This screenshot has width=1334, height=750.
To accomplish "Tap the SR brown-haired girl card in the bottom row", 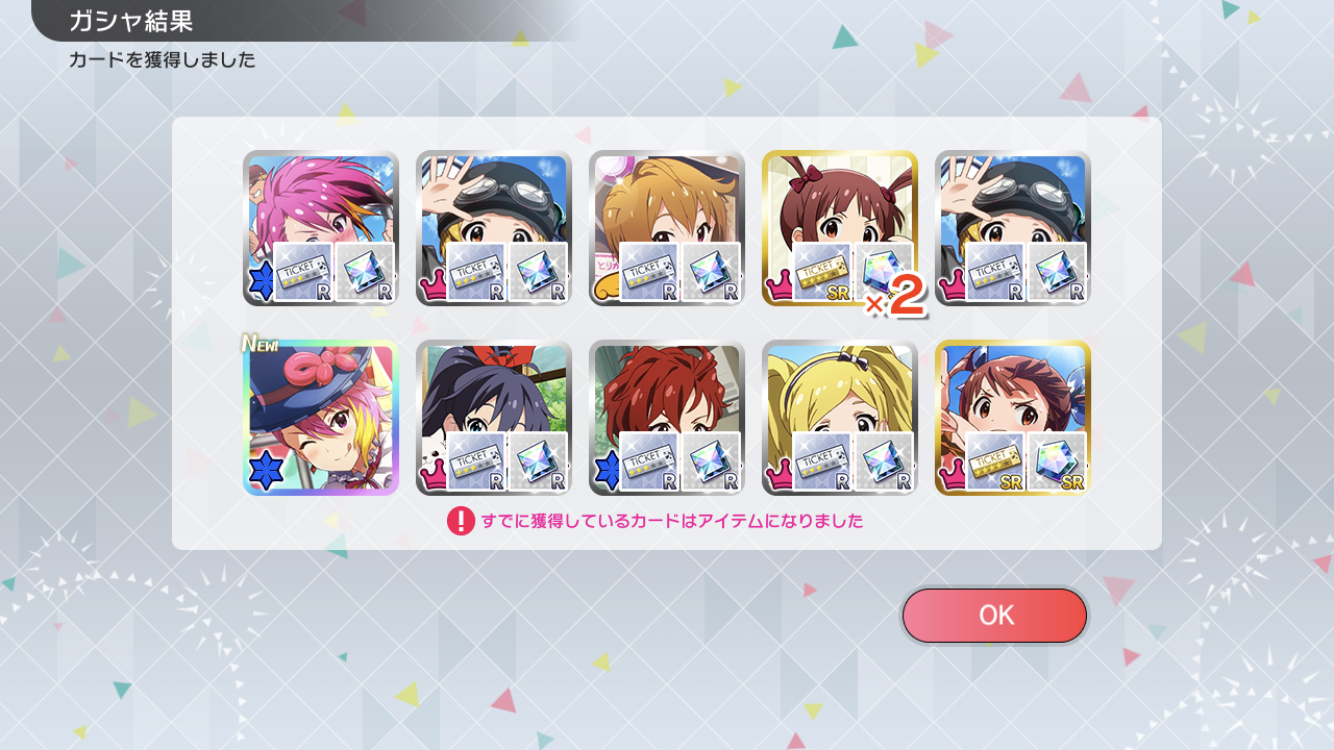I will pos(1013,418).
